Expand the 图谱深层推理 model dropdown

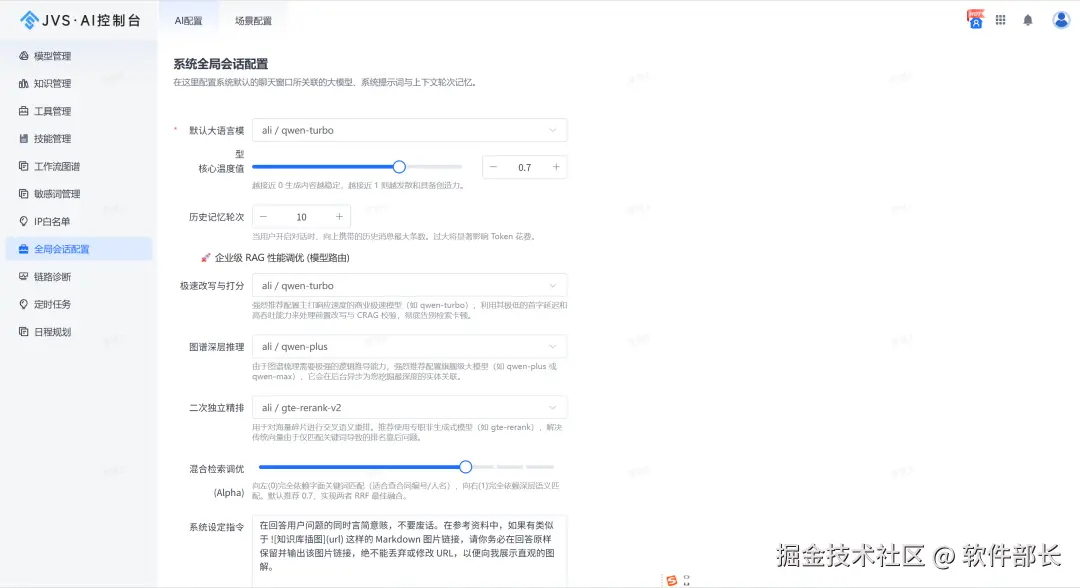point(409,346)
